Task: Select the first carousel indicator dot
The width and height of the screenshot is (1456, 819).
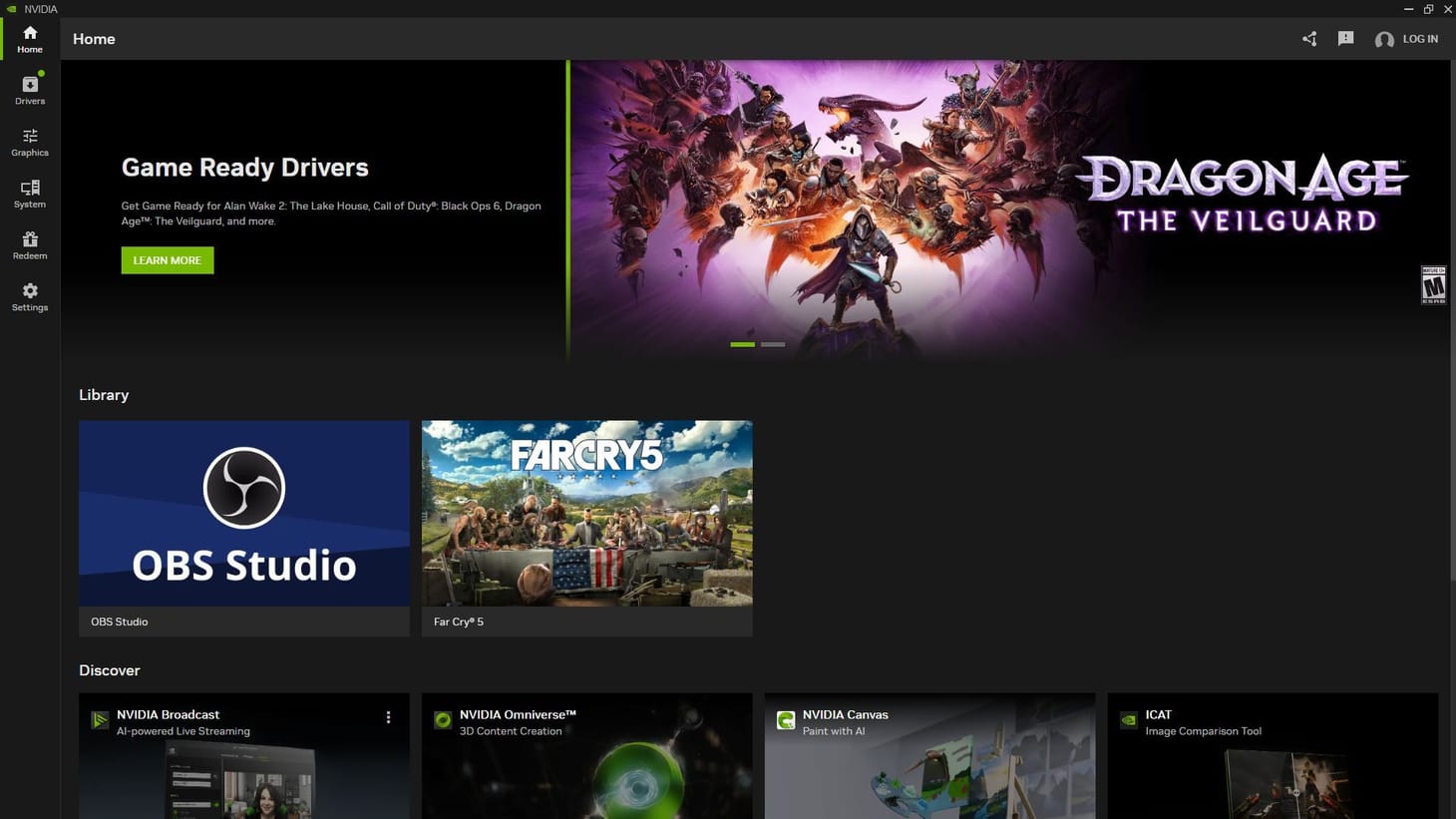Action: click(x=742, y=343)
